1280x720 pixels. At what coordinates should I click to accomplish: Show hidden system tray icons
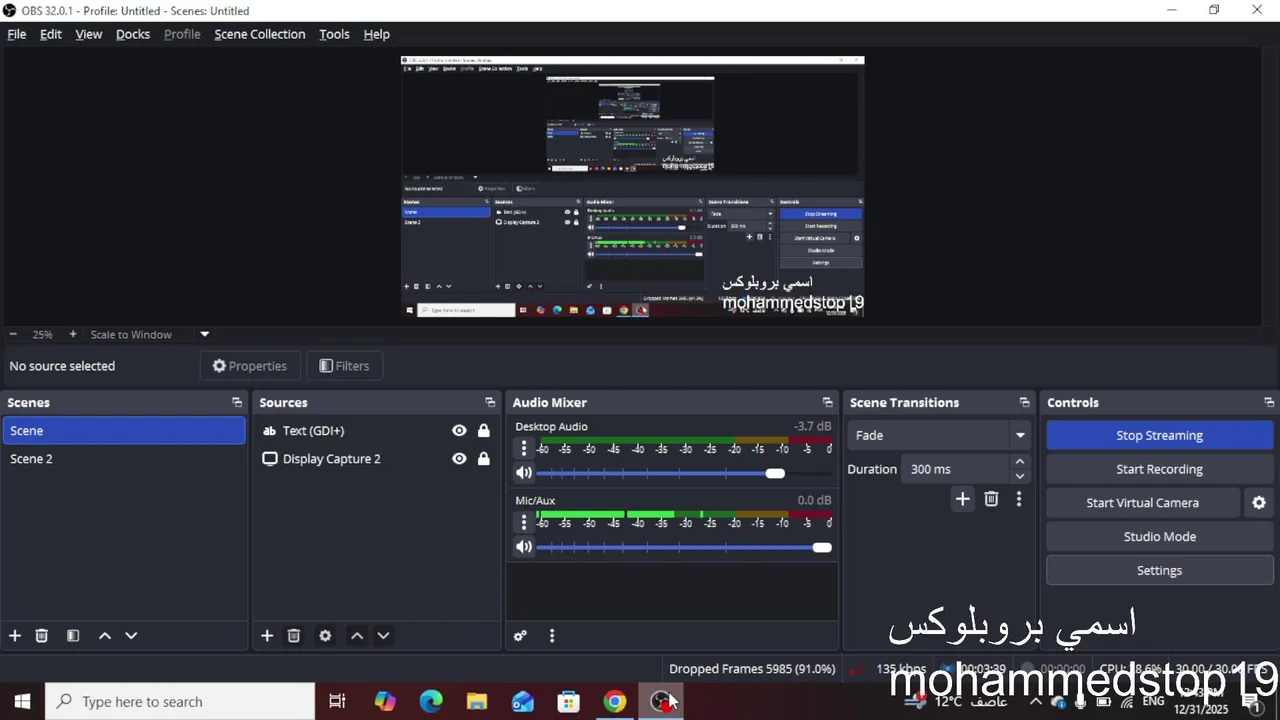pyautogui.click(x=1035, y=702)
